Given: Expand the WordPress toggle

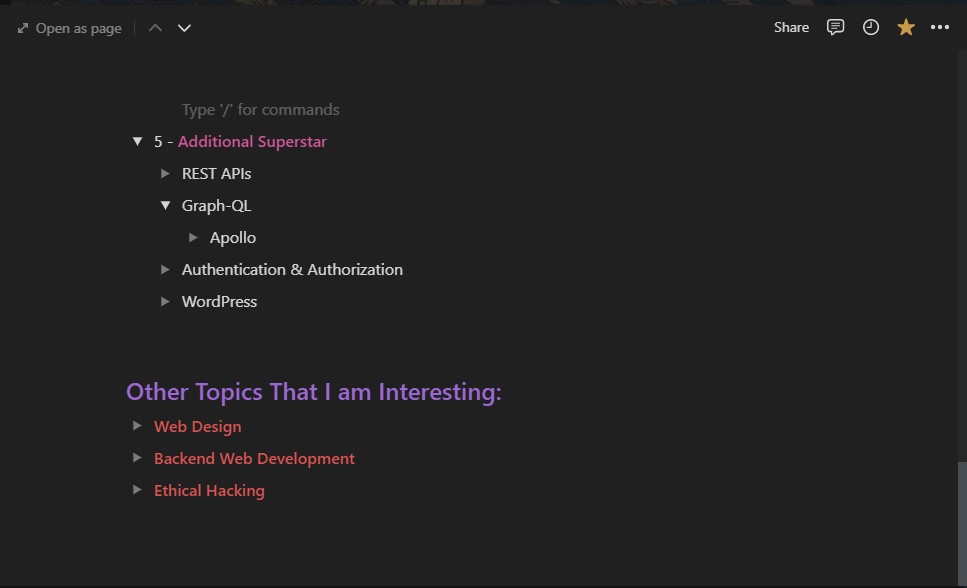Looking at the screenshot, I should coord(165,302).
